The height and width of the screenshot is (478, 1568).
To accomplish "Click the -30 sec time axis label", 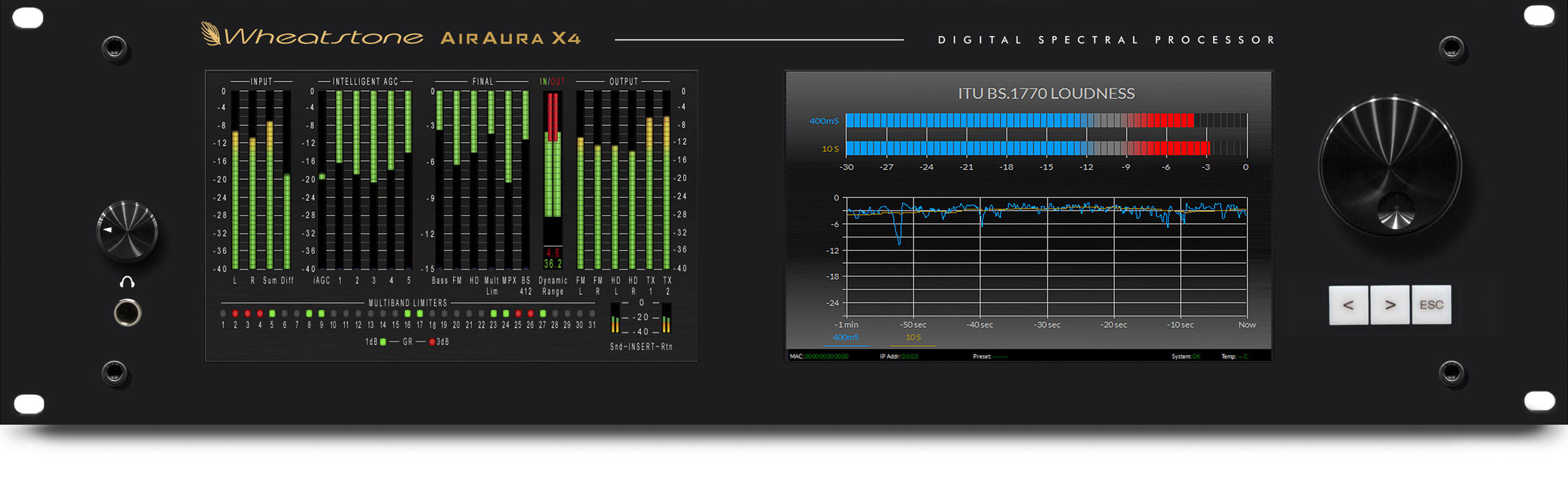I will (x=1046, y=325).
